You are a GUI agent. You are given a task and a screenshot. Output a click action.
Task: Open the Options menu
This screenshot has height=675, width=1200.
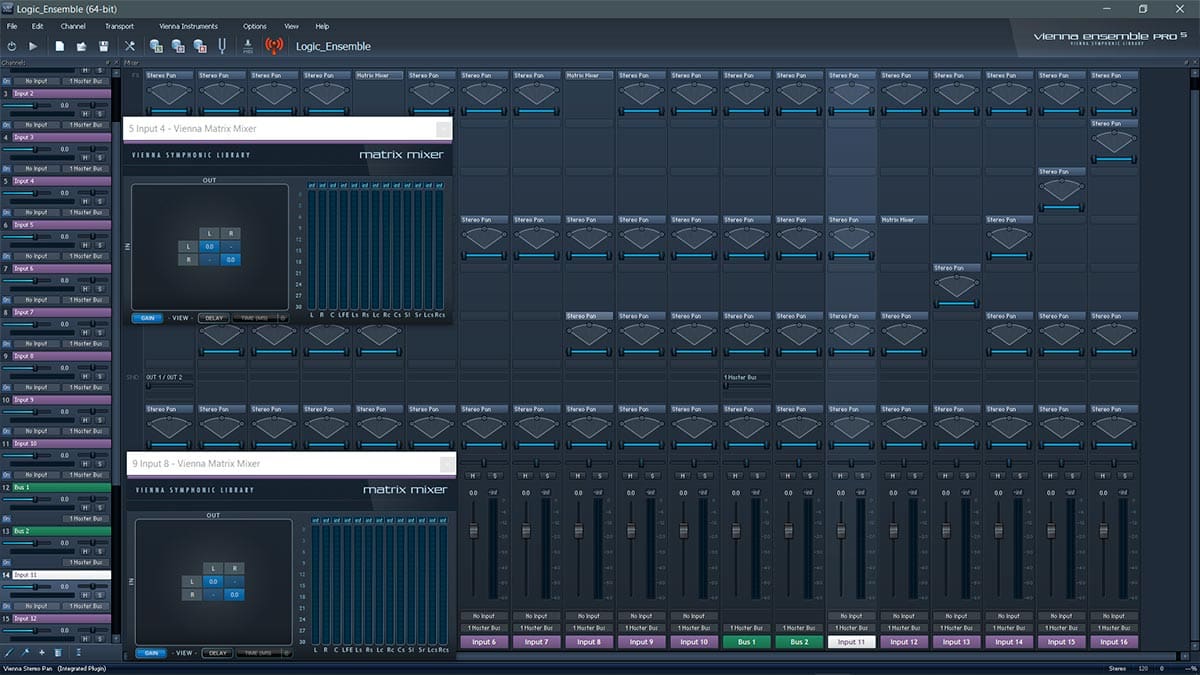coord(255,26)
